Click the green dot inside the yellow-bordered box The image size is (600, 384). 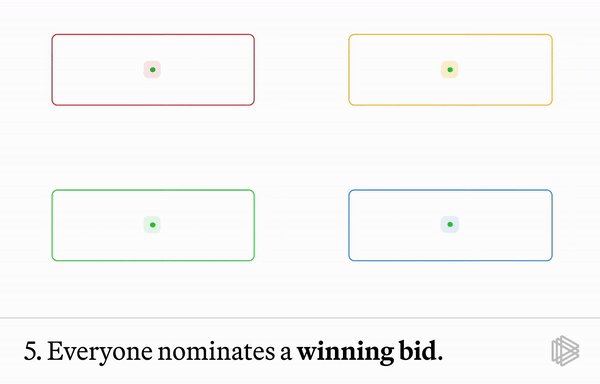pos(450,70)
